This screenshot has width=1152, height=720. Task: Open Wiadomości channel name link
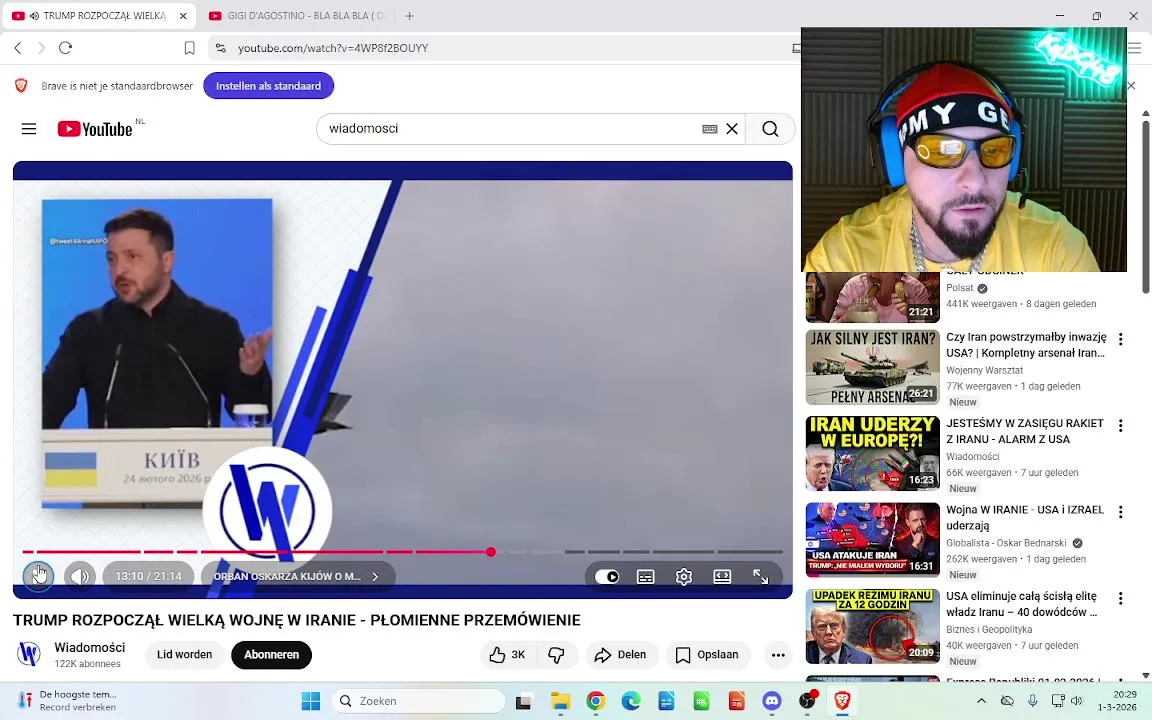click(90, 647)
